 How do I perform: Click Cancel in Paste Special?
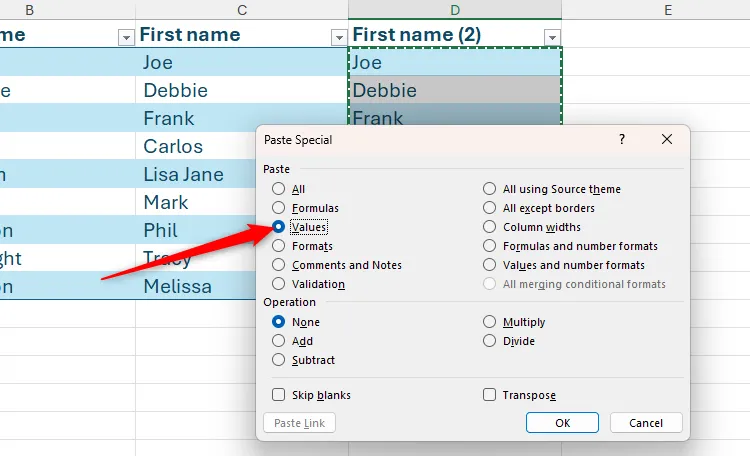tap(645, 423)
